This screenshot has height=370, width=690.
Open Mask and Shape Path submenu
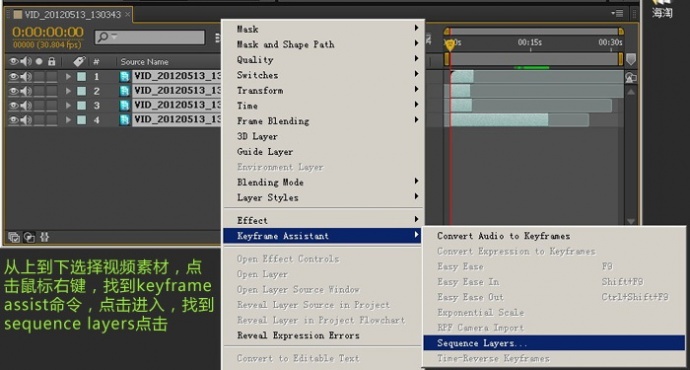[323, 44]
